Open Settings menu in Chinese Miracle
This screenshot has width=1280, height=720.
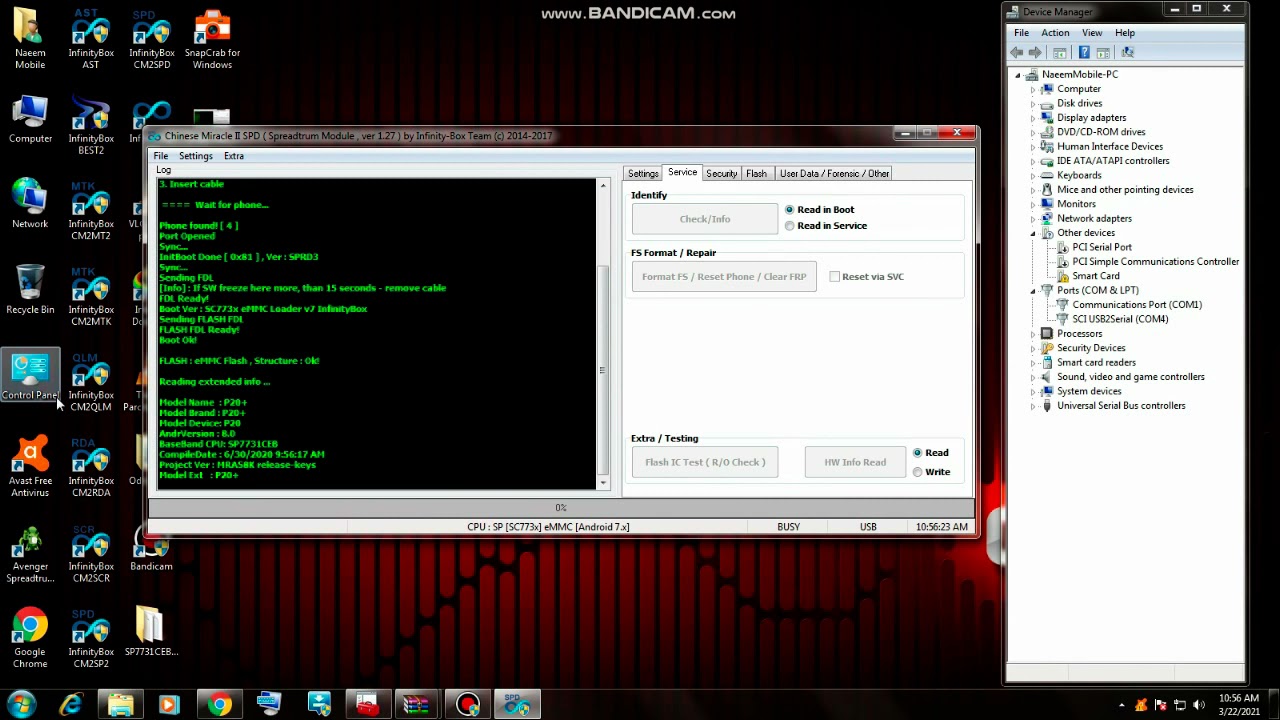tap(196, 156)
